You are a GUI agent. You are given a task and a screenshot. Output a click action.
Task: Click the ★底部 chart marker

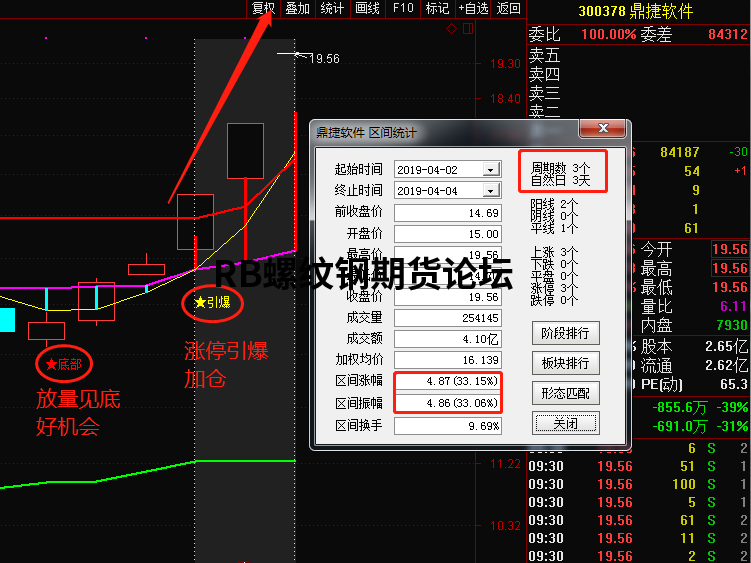pos(64,364)
